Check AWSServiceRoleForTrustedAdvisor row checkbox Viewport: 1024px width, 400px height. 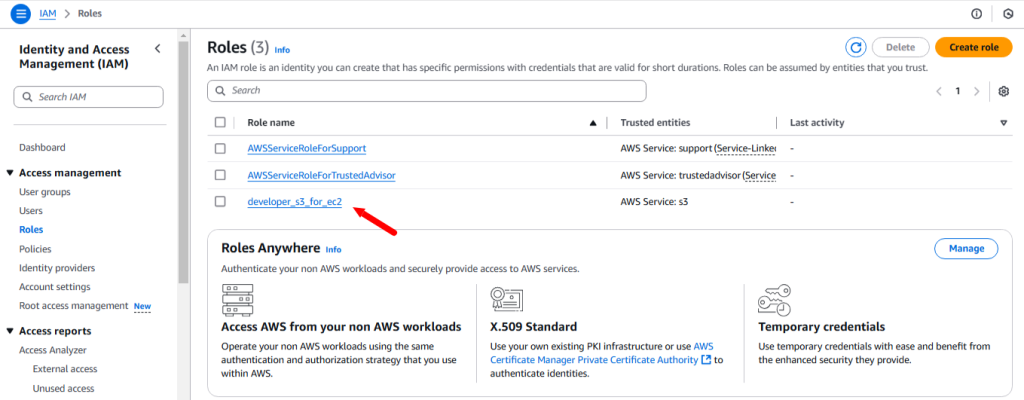coord(220,175)
